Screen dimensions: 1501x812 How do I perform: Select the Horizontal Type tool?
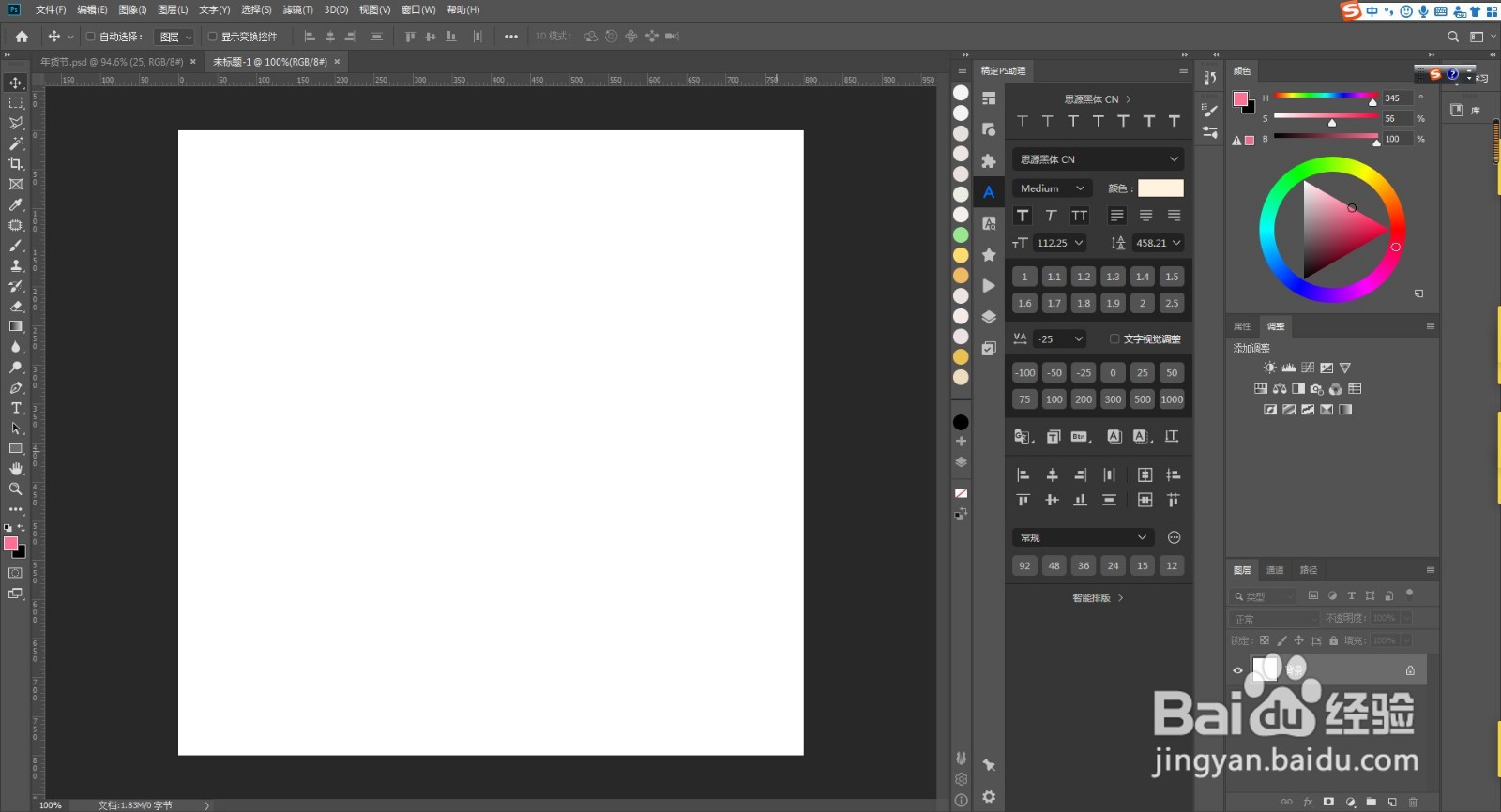tap(16, 408)
